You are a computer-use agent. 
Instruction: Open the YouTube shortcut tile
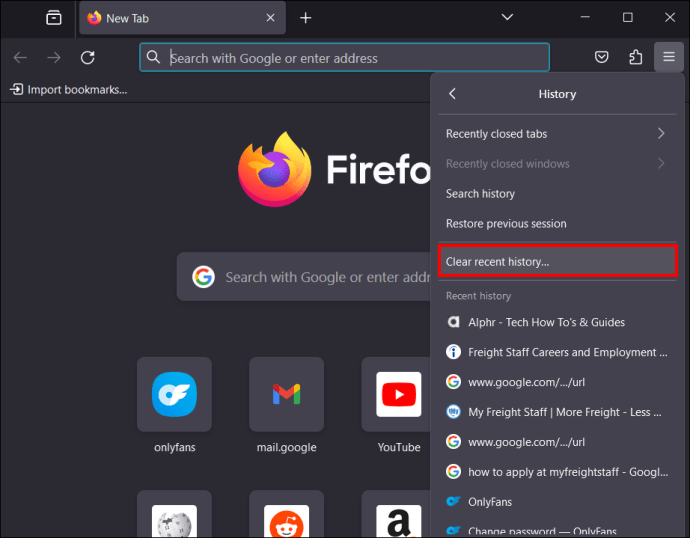(398, 394)
